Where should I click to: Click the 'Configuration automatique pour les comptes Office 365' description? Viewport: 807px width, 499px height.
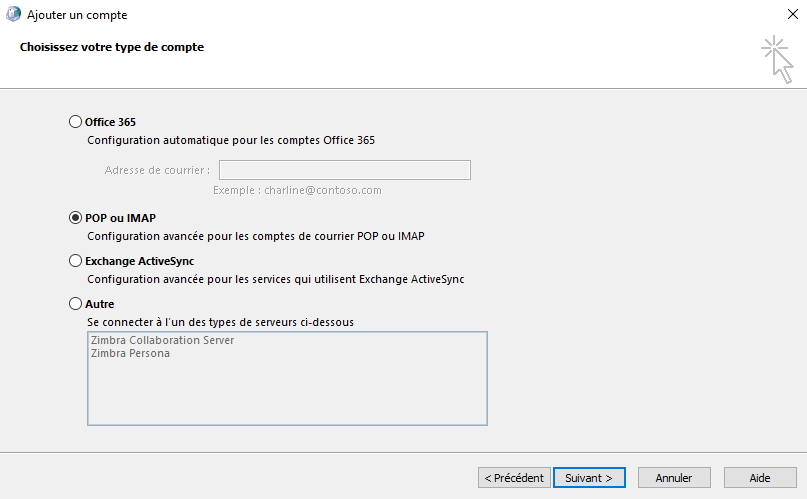tap(231, 140)
